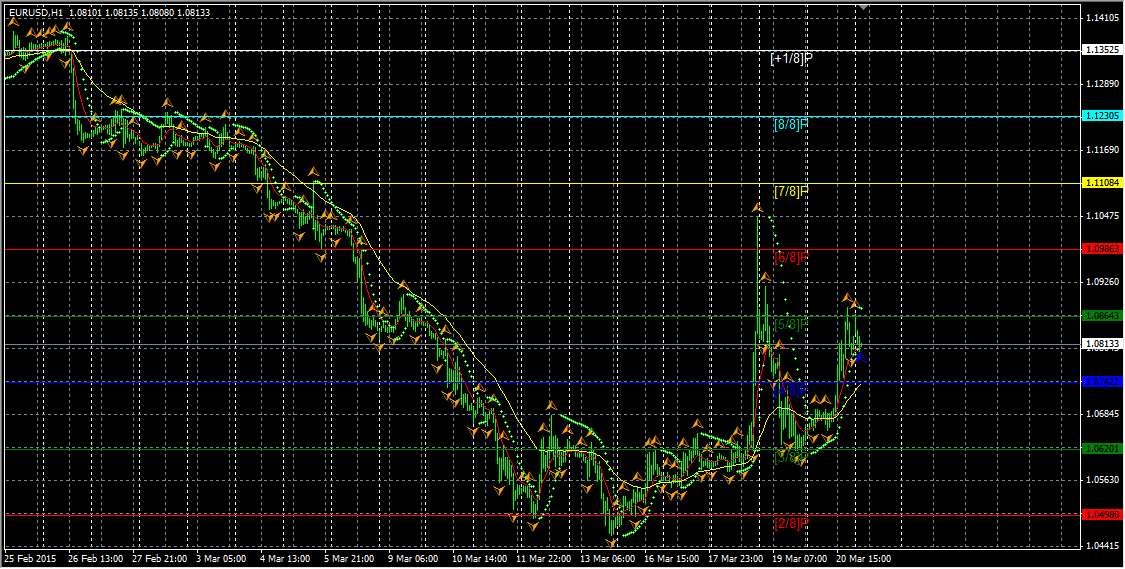Click the blue 1.07422 price tag
Viewport: 1125px width, 569px height.
pos(1102,382)
